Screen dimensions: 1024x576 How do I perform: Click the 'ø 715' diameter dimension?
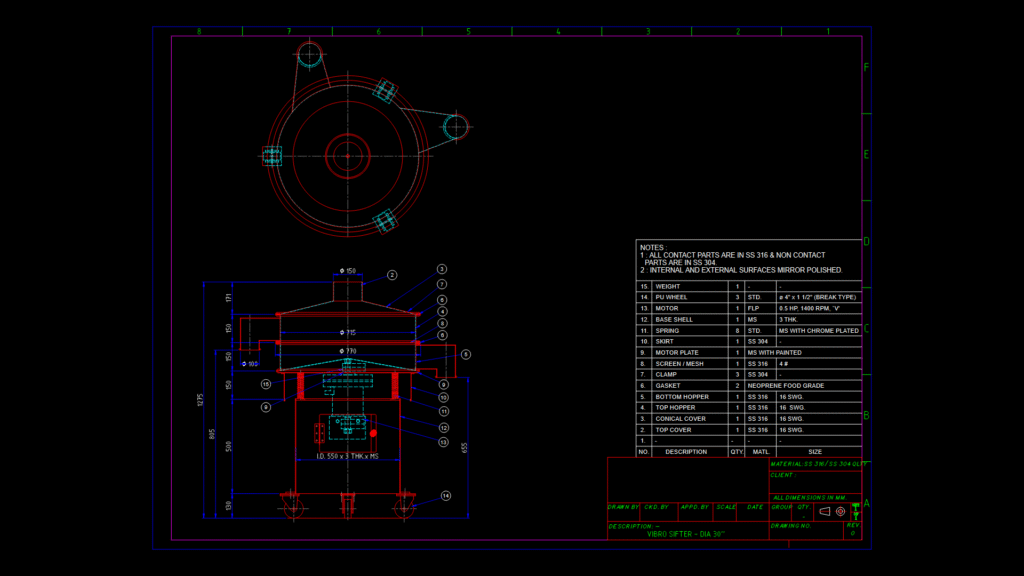(348, 332)
